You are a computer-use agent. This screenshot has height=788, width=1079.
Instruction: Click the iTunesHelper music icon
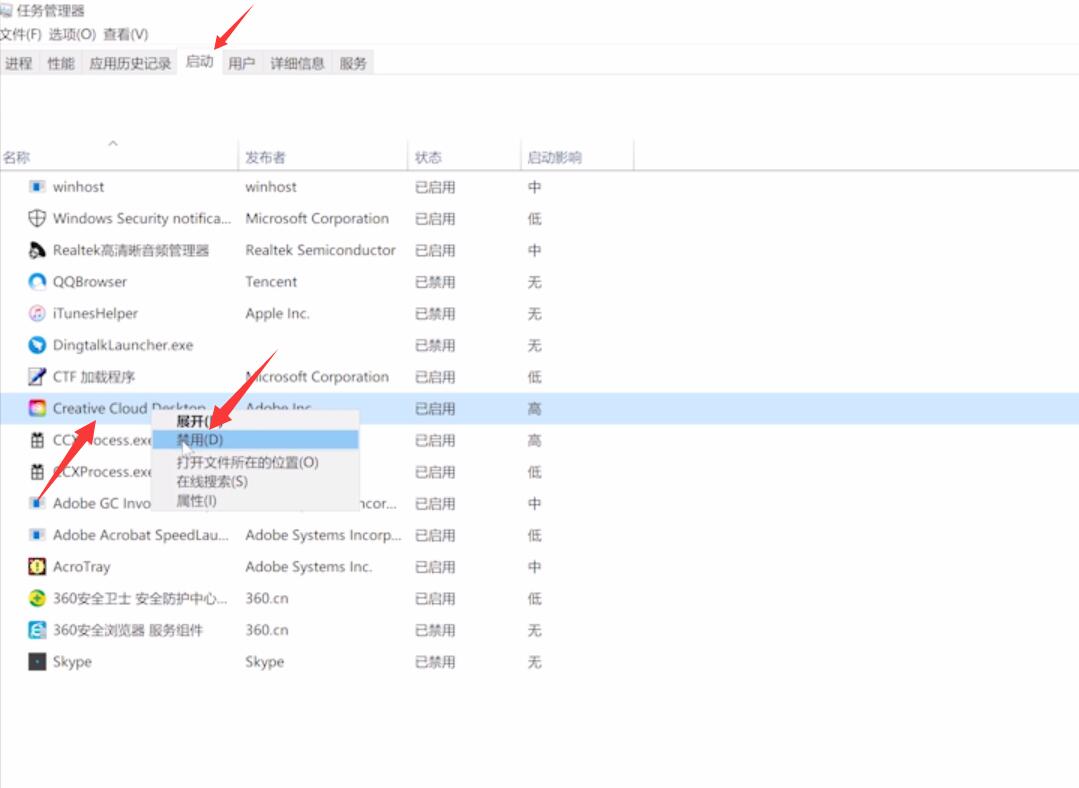tap(37, 313)
